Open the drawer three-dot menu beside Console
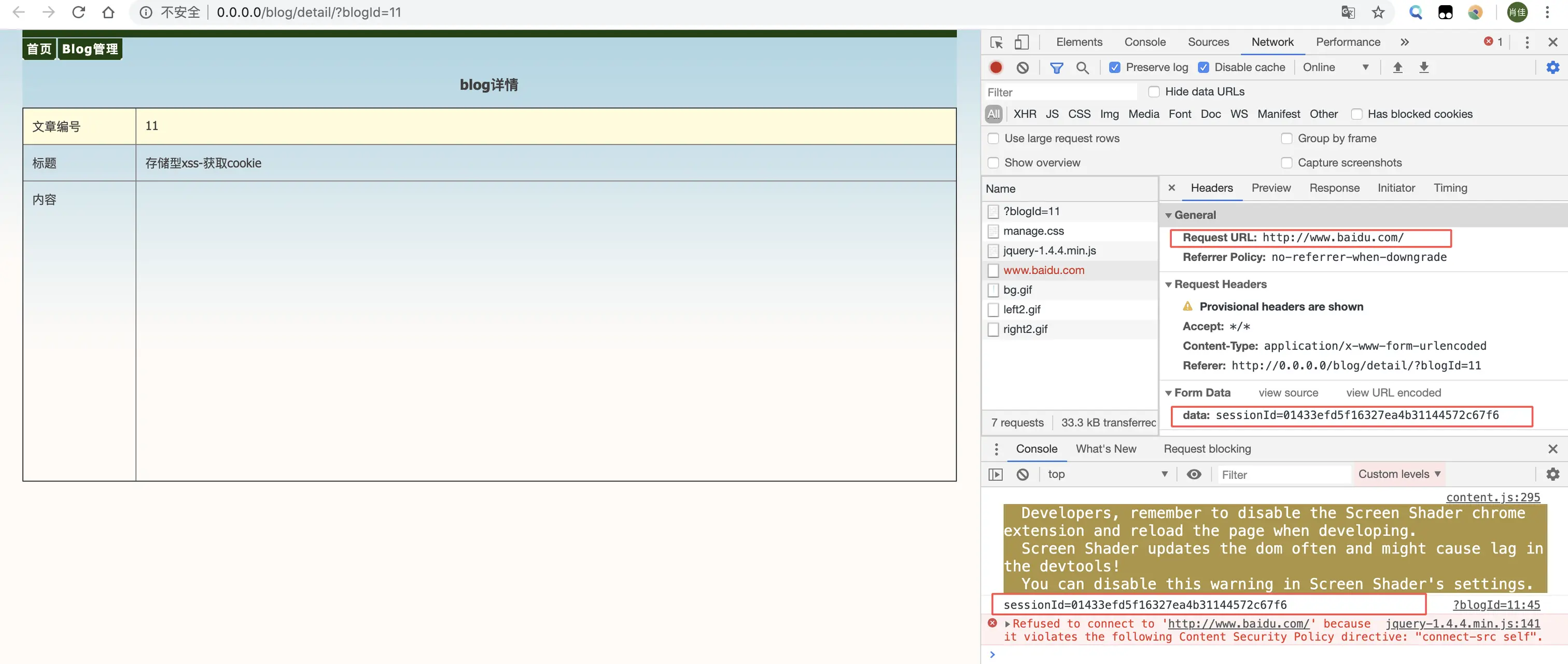This screenshot has width=1568, height=664. (x=996, y=449)
